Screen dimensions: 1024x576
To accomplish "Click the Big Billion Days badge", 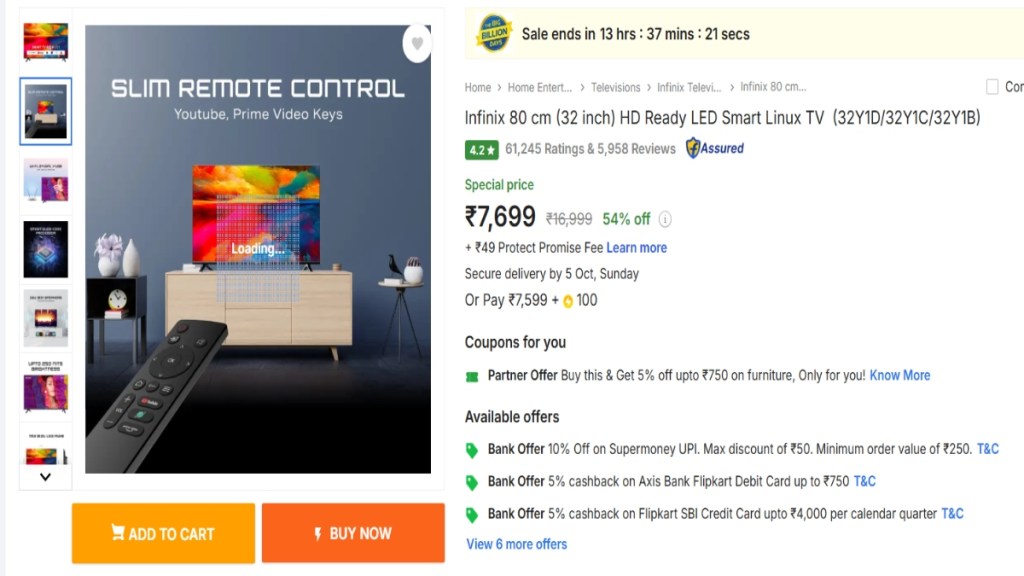I will pos(494,33).
